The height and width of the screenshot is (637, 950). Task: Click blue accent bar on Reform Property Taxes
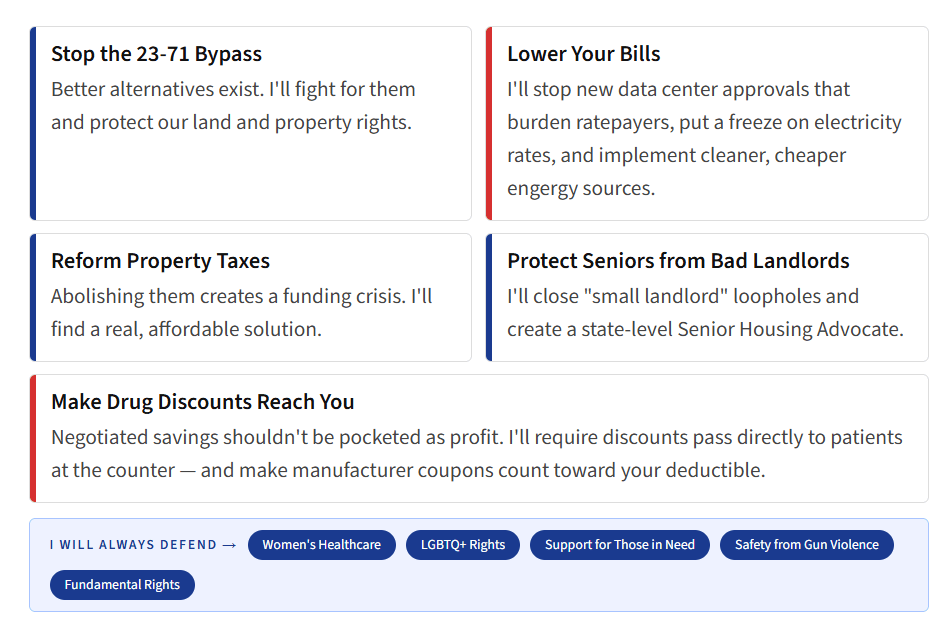(x=33, y=297)
